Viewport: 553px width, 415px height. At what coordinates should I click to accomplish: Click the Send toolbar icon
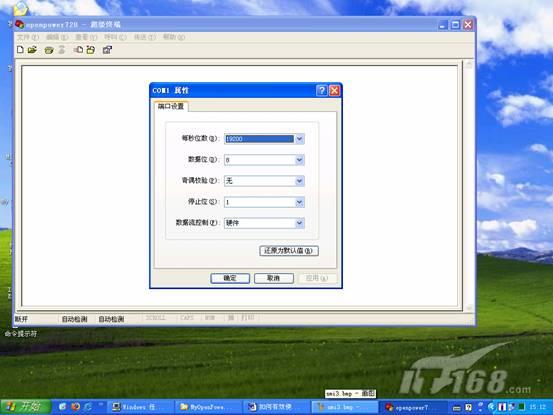pyautogui.click(x=78, y=50)
